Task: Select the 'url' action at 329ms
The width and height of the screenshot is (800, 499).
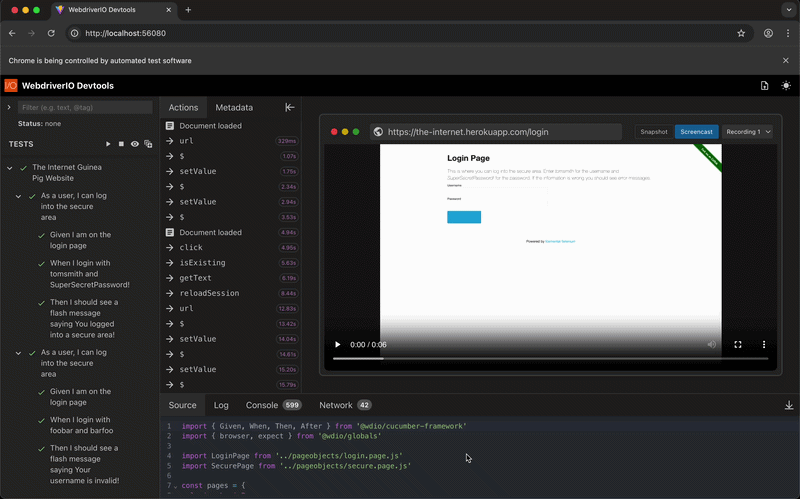Action: [231, 141]
